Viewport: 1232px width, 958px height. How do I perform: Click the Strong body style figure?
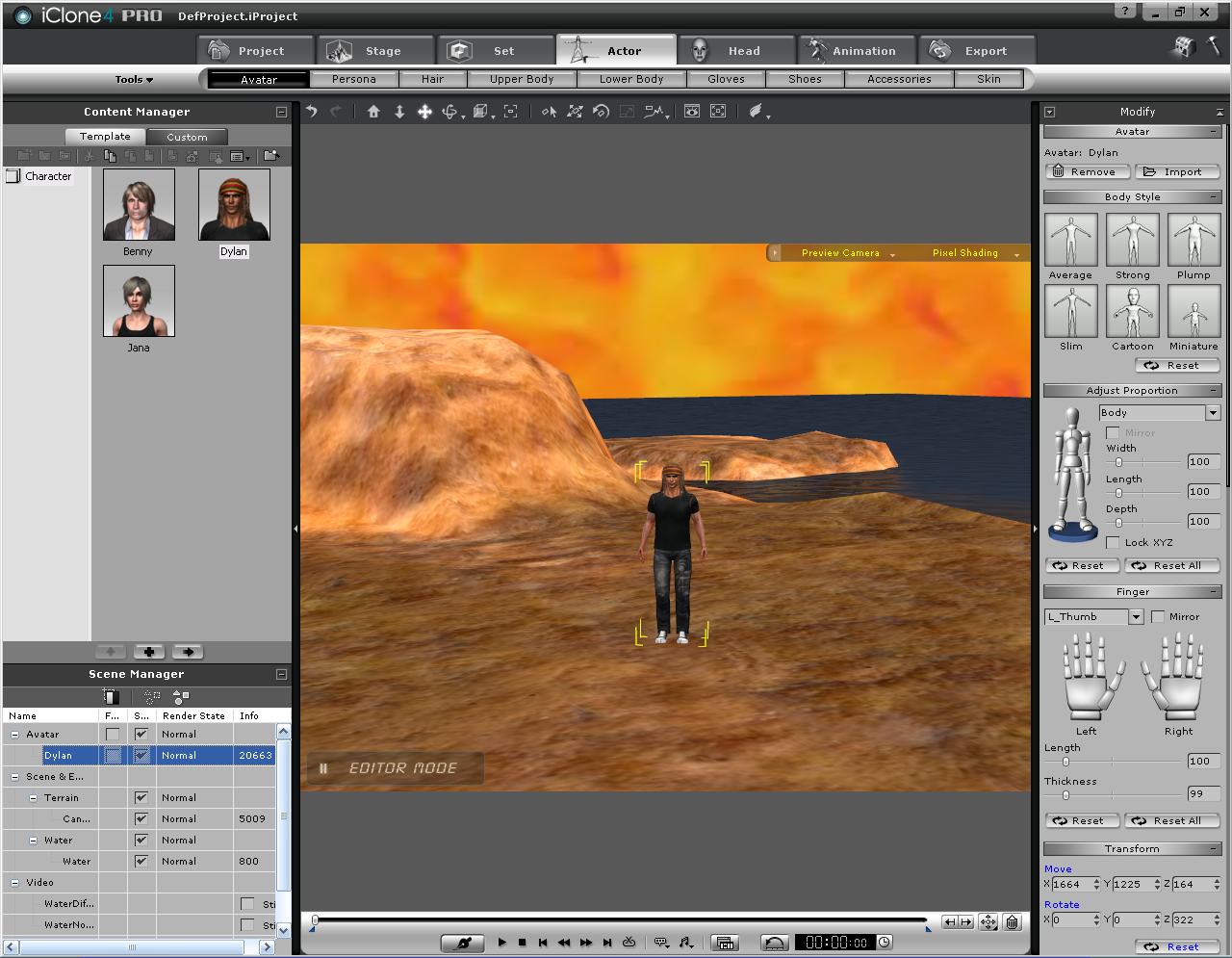tap(1132, 240)
